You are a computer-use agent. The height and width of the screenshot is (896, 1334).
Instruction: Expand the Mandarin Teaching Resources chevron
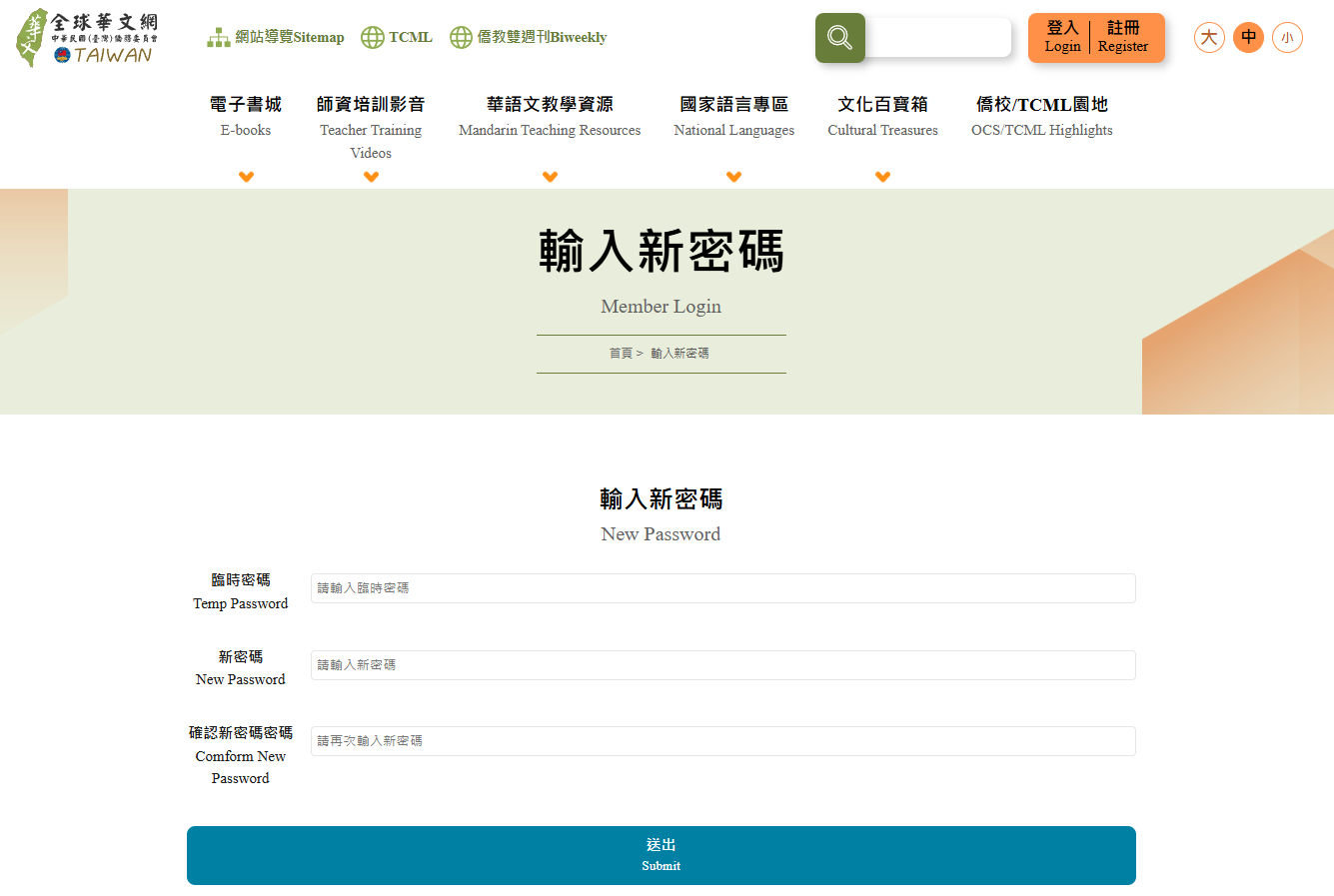(550, 177)
